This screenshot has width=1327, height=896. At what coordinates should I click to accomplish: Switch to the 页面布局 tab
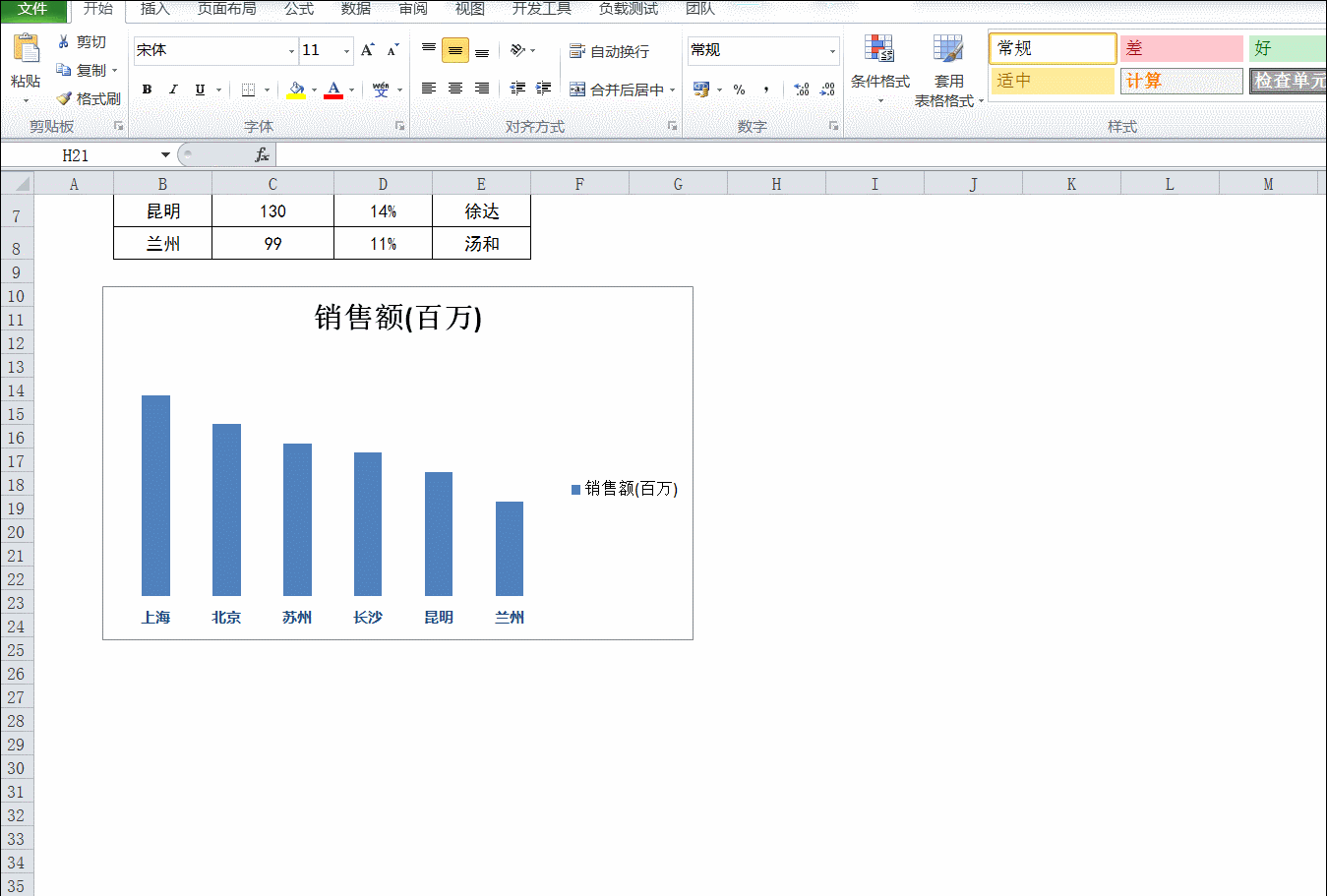click(227, 9)
